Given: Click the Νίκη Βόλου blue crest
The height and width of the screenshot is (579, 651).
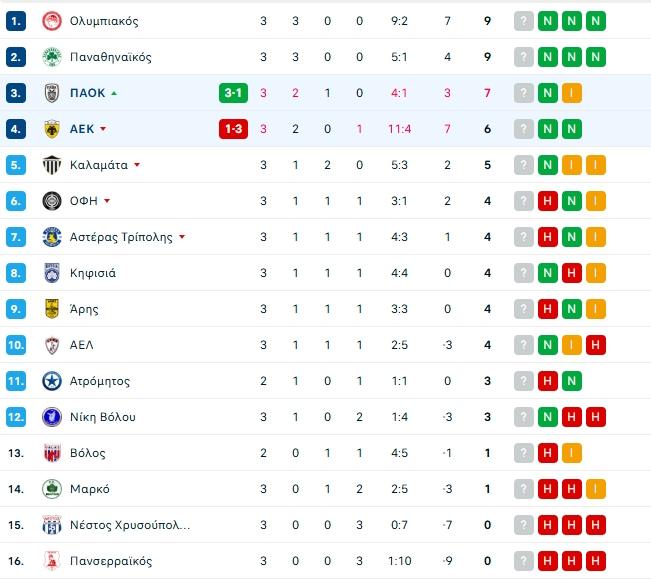Looking at the screenshot, I should tap(52, 417).
